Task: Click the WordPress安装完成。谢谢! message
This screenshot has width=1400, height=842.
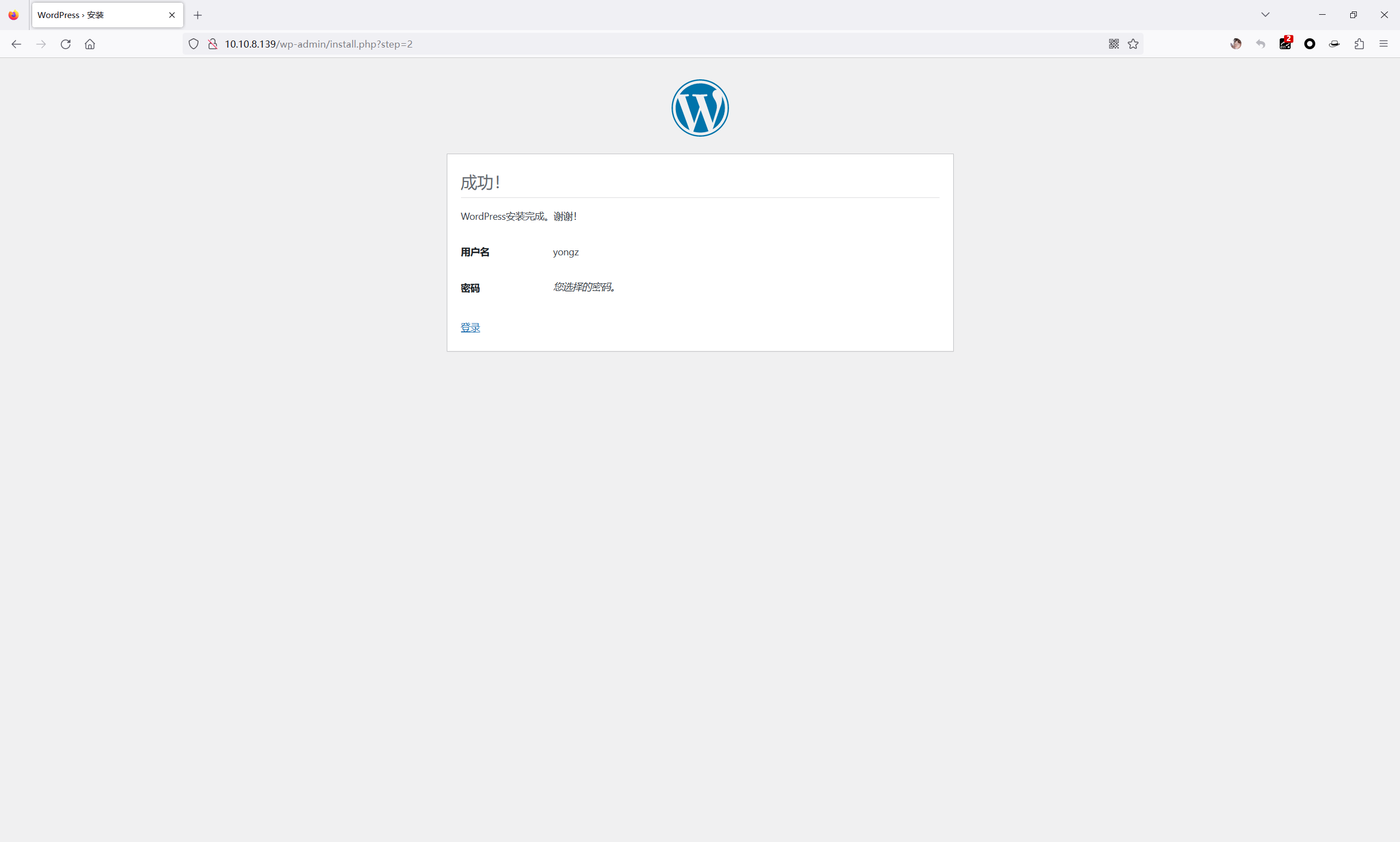Action: [519, 216]
